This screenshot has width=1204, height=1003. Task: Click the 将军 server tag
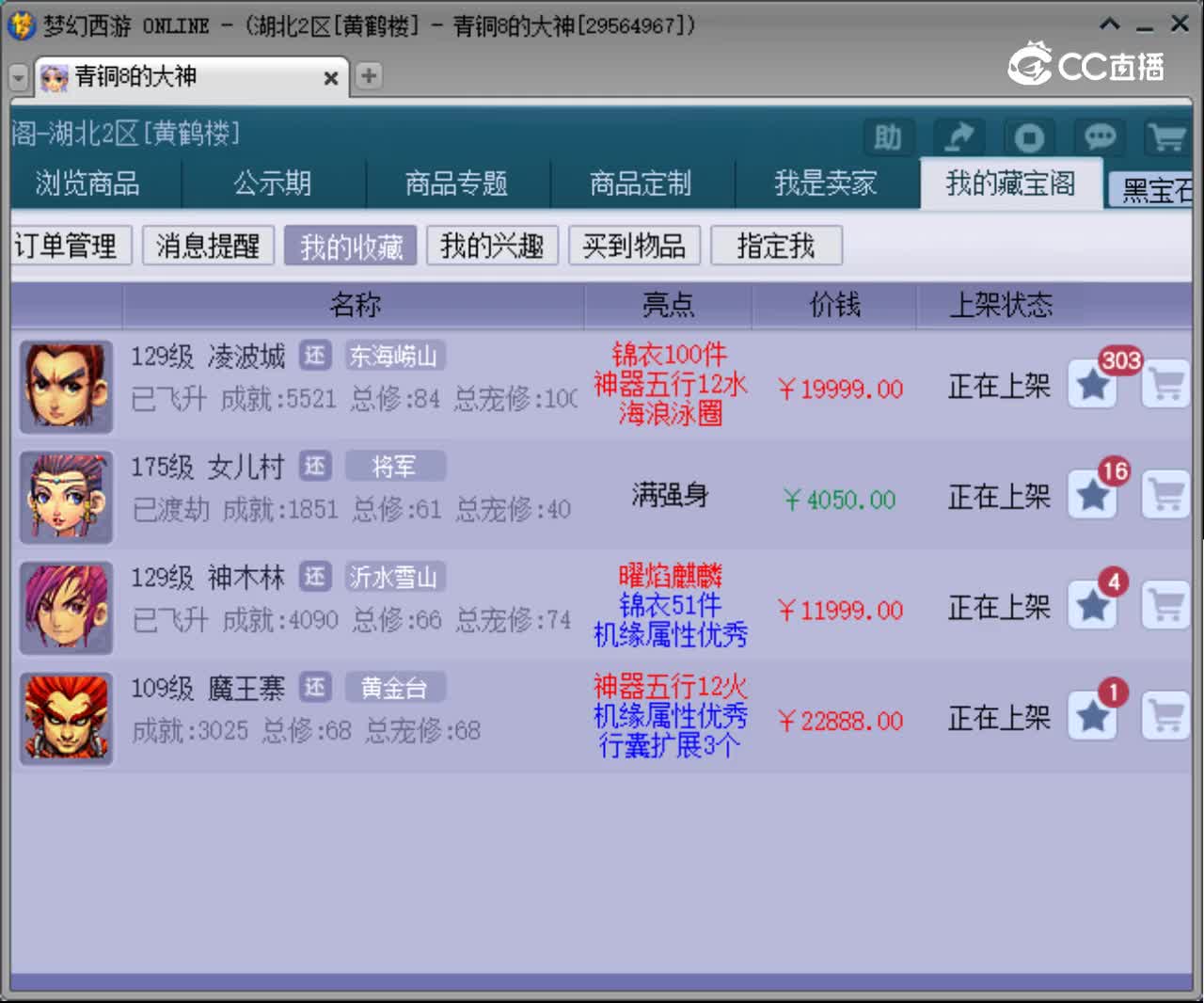(x=394, y=466)
